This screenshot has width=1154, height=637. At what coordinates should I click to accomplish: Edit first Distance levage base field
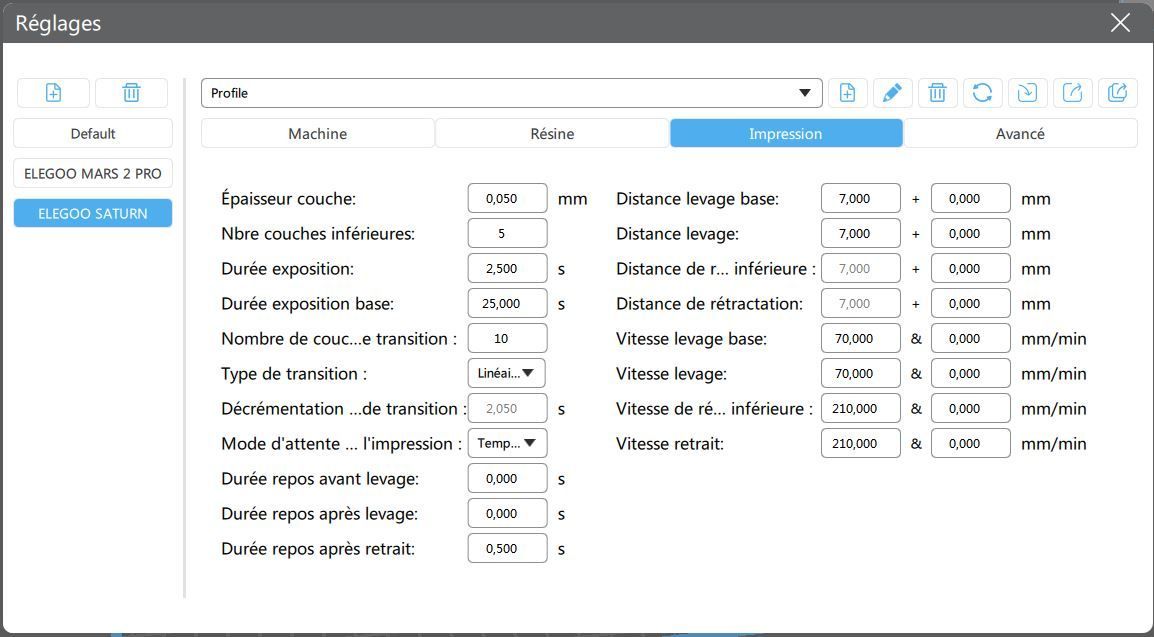[x=860, y=199]
